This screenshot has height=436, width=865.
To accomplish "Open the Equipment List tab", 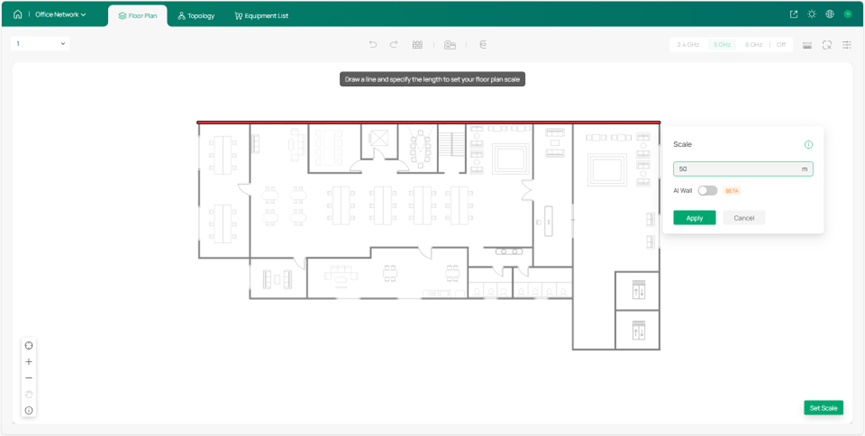I will coord(261,16).
